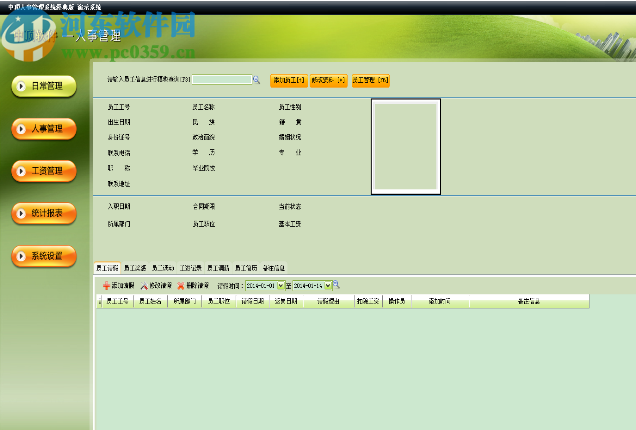Click the 当前状态 field label

click(x=290, y=206)
